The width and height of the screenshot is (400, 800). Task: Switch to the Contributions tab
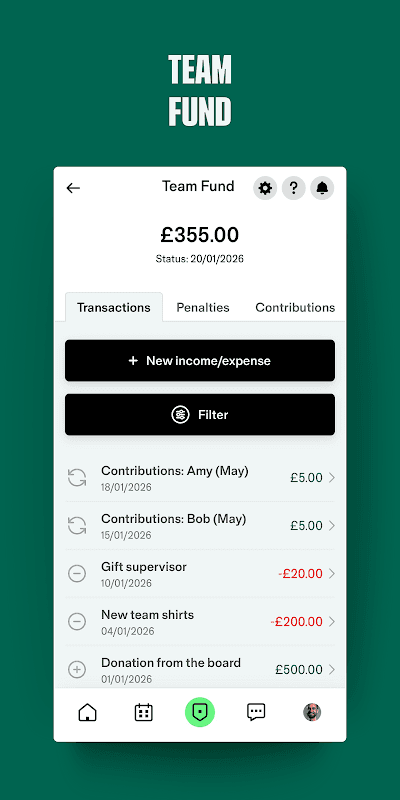coord(295,308)
